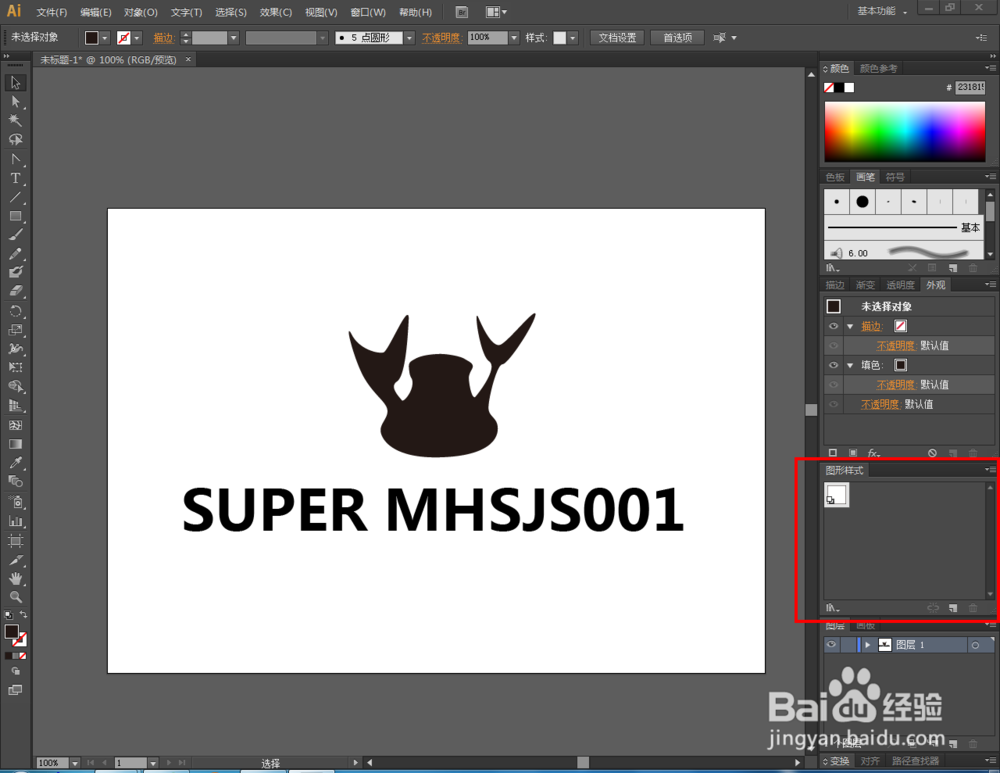Open Adobe Bridge from the menu bar
The width and height of the screenshot is (1000, 773).
click(462, 12)
